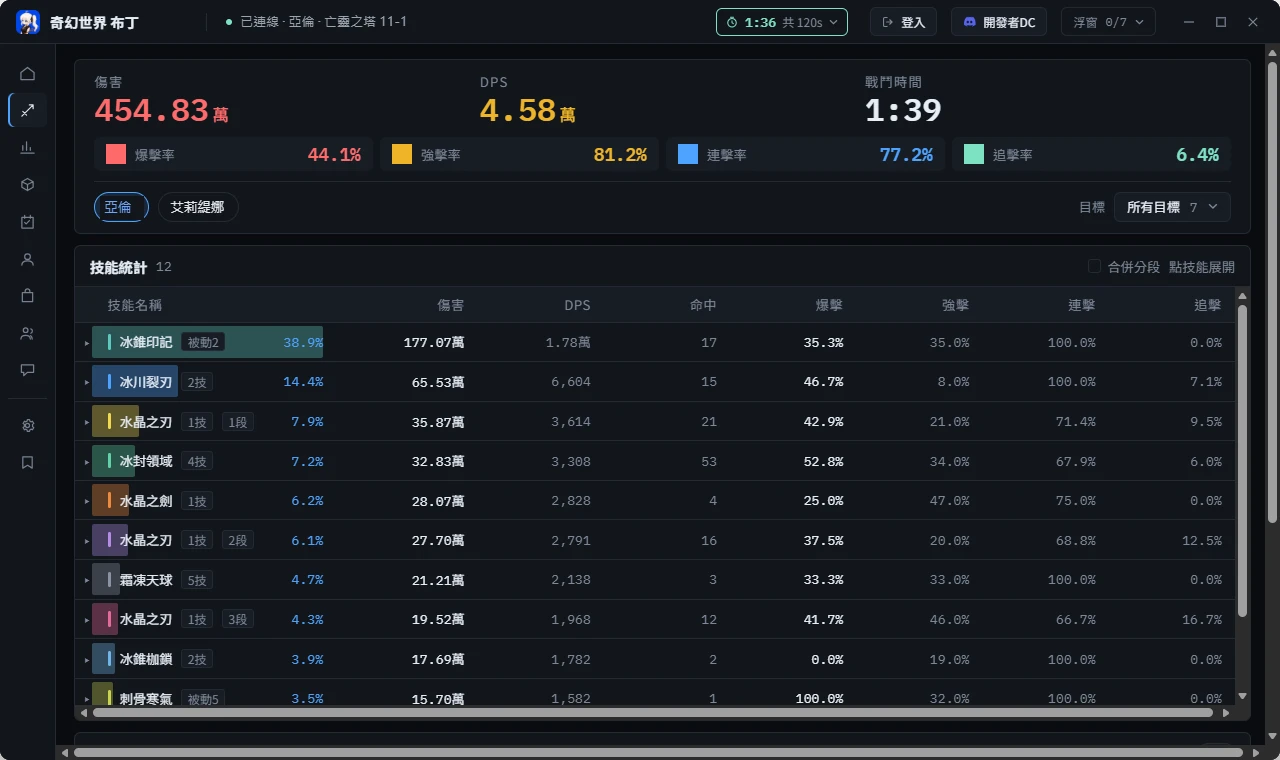Open the 開發者DC Discord button
The image size is (1280, 760).
point(998,22)
